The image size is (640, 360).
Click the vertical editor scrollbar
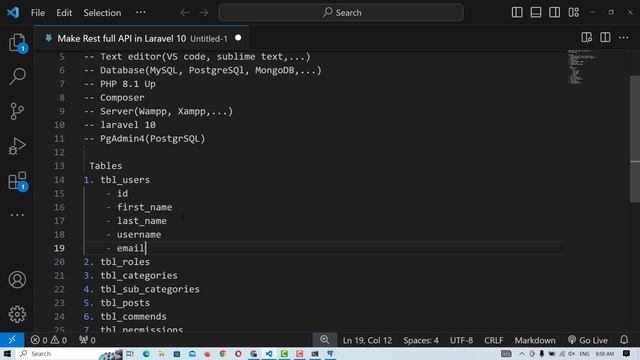click(x=635, y=139)
